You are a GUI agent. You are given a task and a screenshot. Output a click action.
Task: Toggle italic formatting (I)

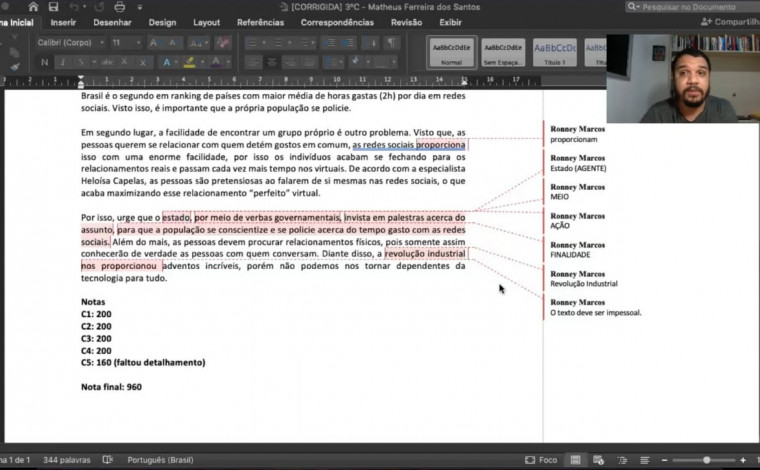pyautogui.click(x=62, y=62)
